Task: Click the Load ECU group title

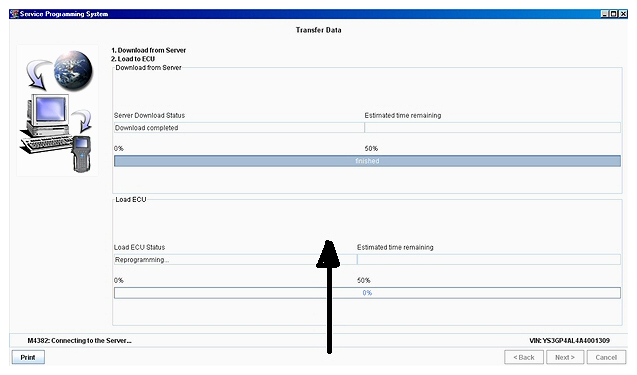Action: 131,199
